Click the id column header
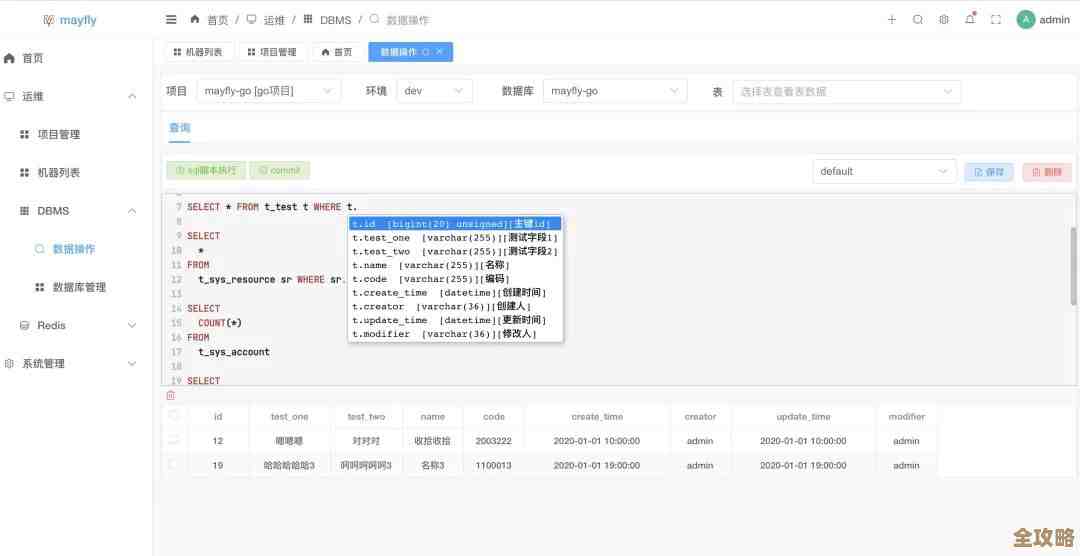This screenshot has height=556, width=1080. pos(218,416)
